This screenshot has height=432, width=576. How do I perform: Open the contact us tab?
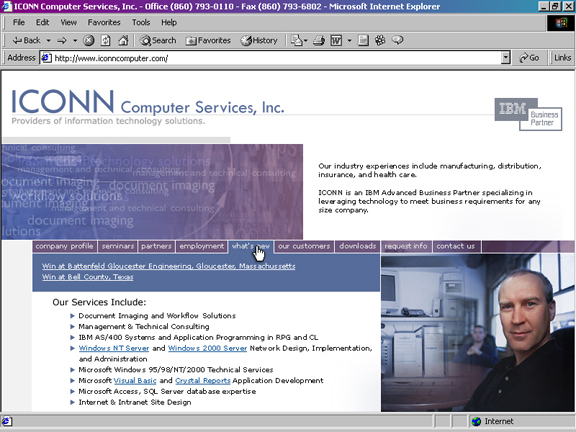(456, 246)
